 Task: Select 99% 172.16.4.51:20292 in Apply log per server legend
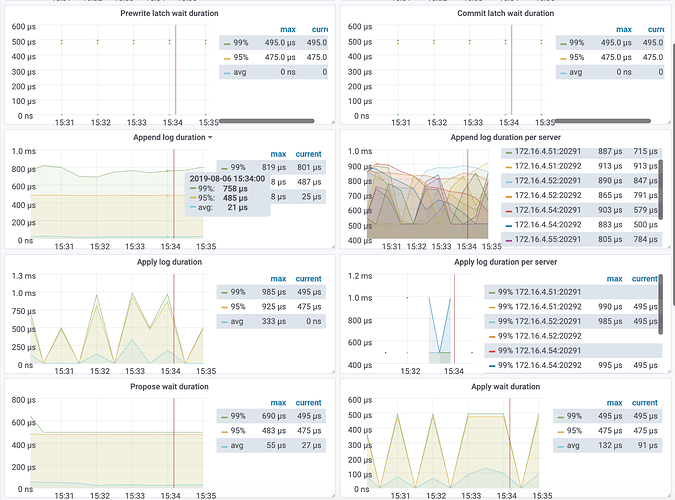pyautogui.click(x=539, y=307)
